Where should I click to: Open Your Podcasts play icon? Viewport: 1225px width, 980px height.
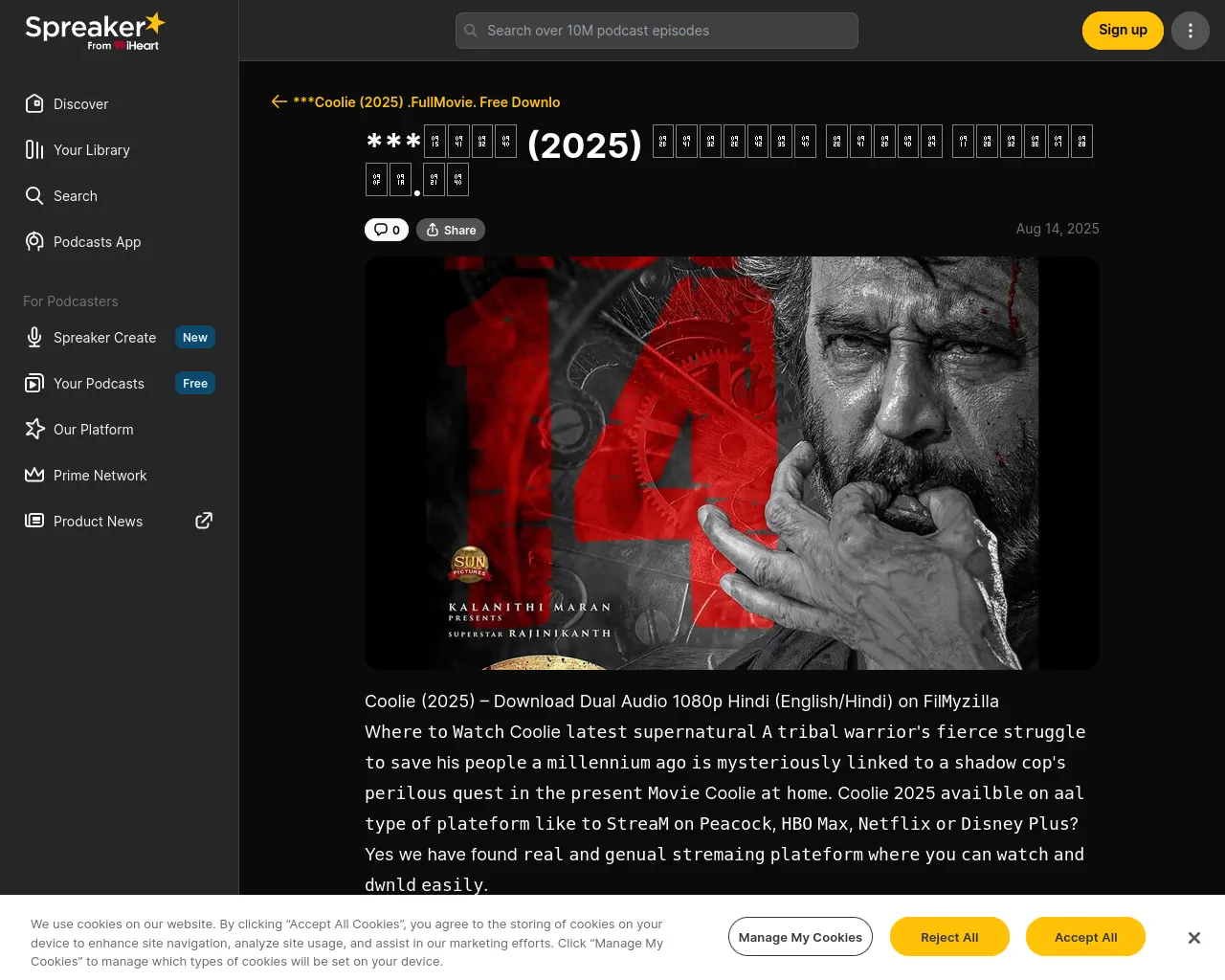[34, 383]
